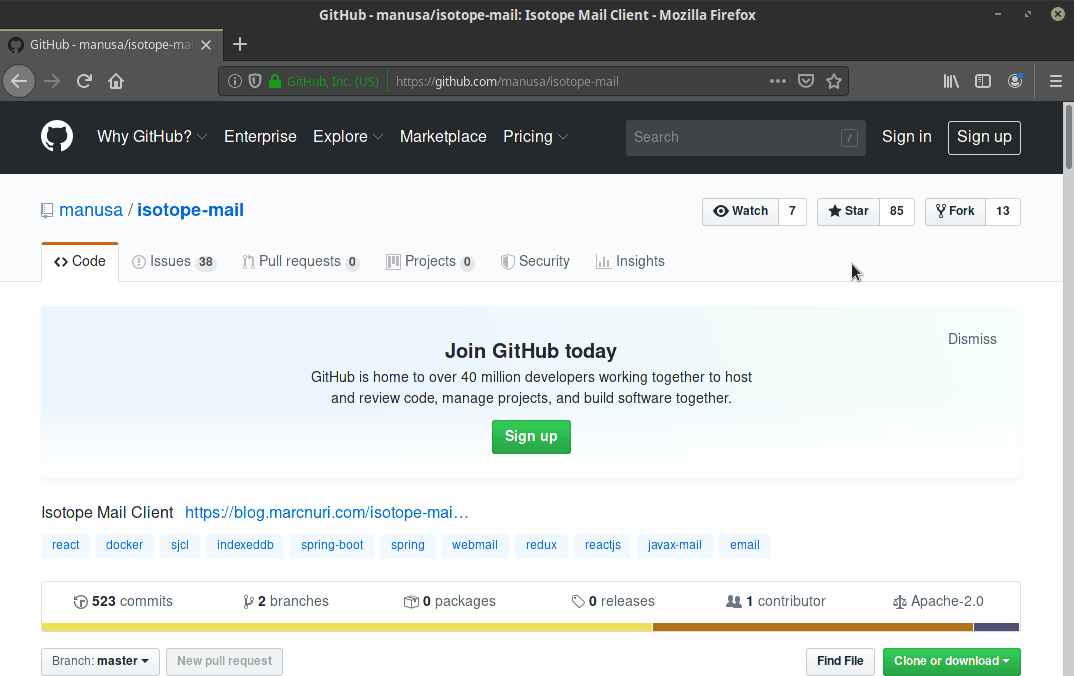Star the isotope-mail repository
The width and height of the screenshot is (1074, 676).
point(848,211)
